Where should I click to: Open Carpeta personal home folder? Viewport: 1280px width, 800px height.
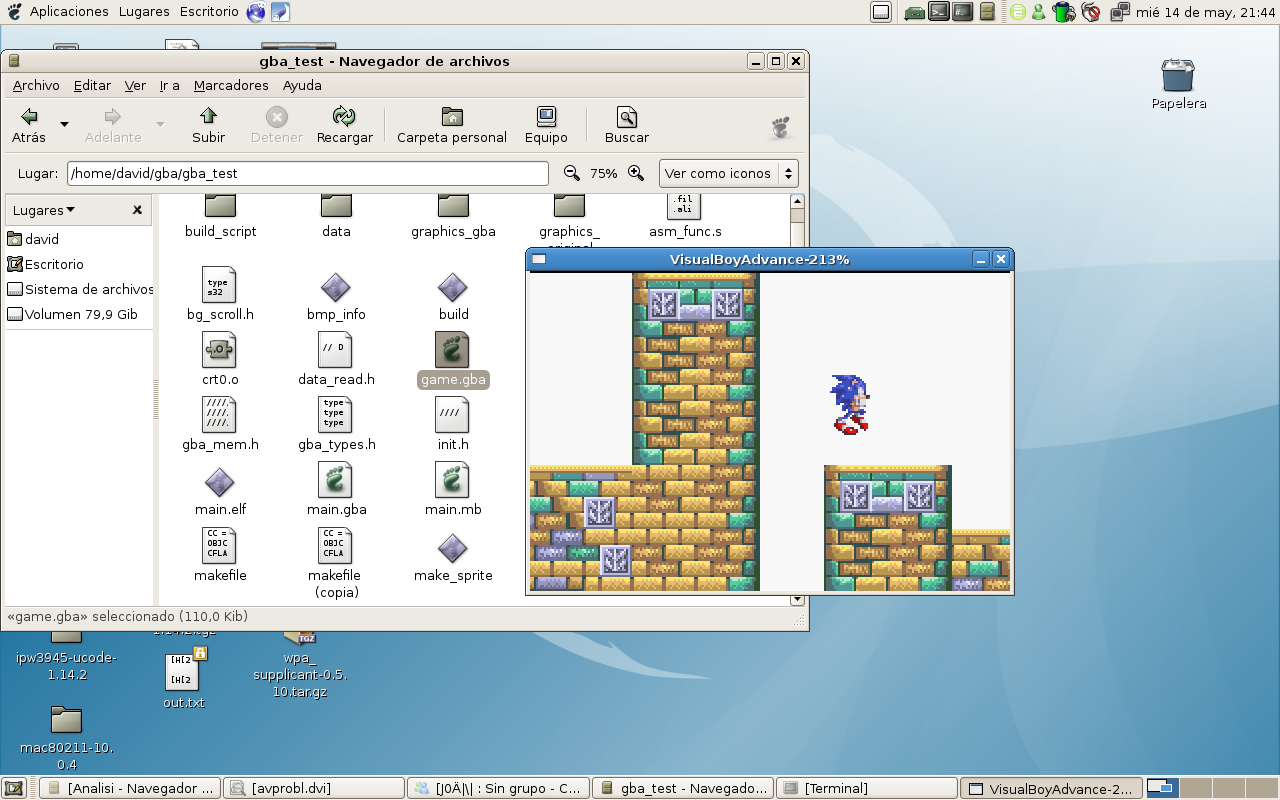[x=452, y=125]
